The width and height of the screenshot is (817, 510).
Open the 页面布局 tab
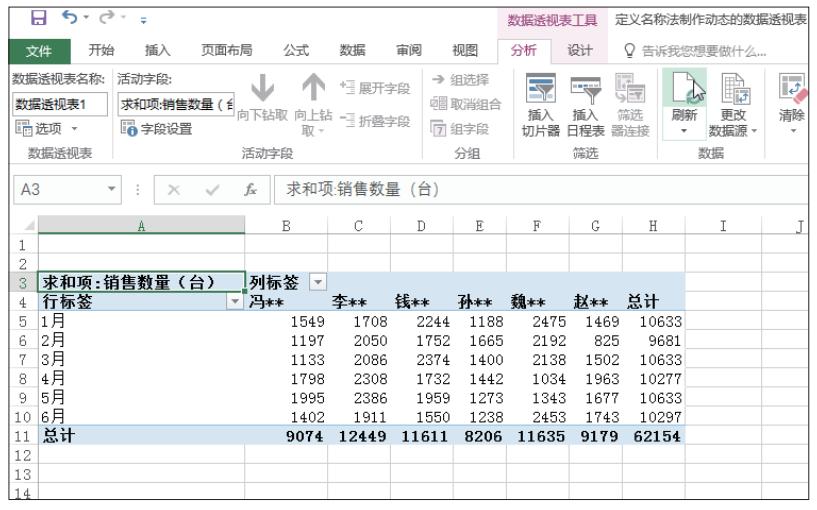tap(227, 50)
